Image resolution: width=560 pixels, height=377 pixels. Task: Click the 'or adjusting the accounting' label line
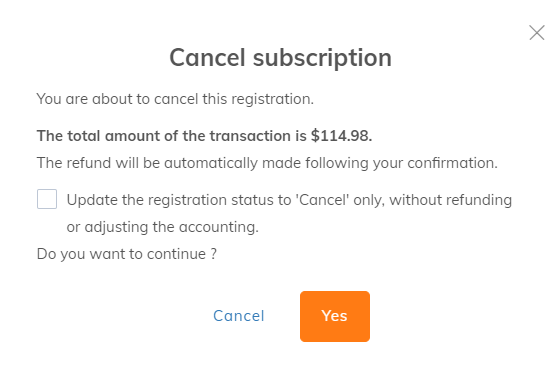click(x=162, y=227)
